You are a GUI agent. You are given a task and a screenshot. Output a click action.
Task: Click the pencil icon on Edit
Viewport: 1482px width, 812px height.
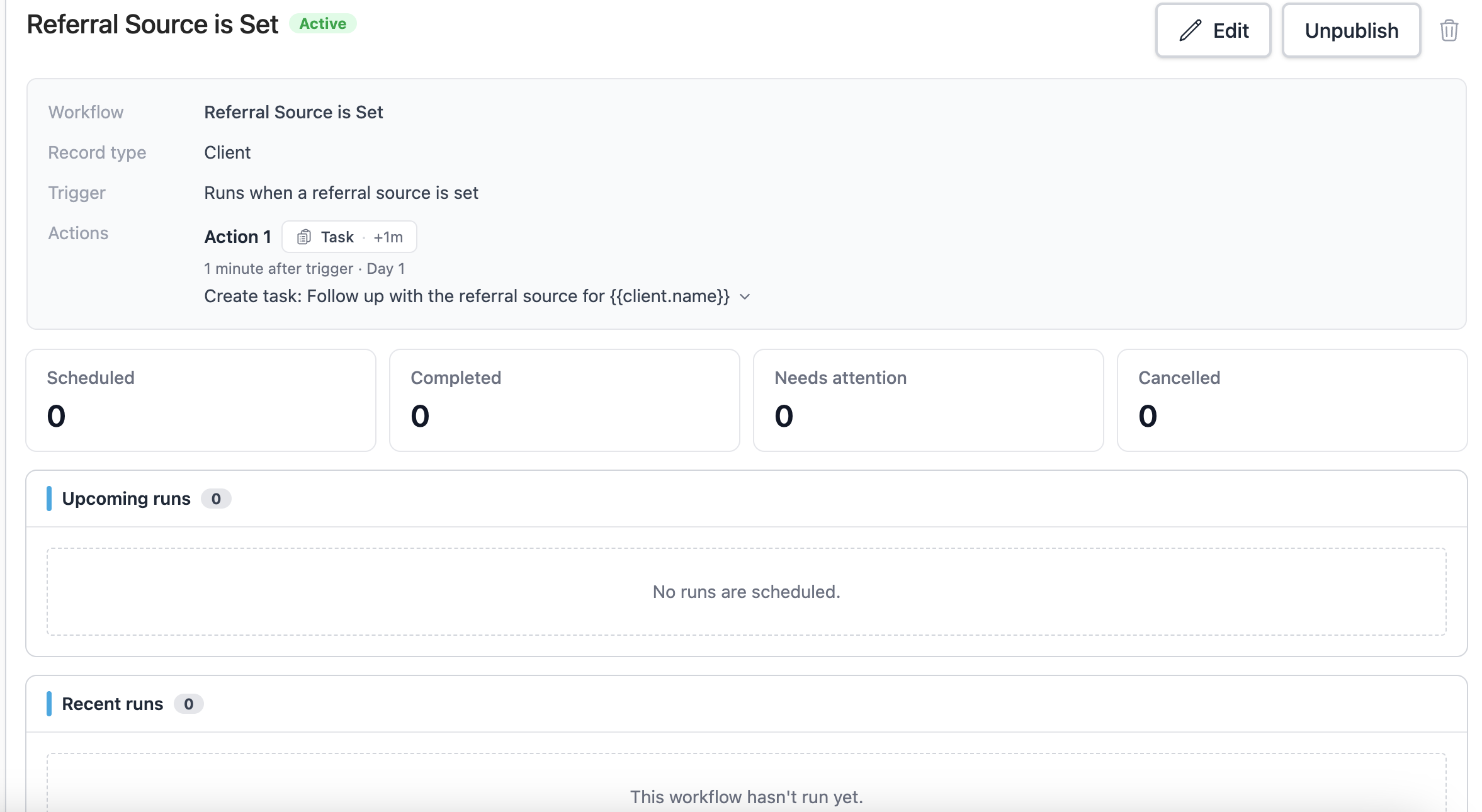click(x=1190, y=30)
